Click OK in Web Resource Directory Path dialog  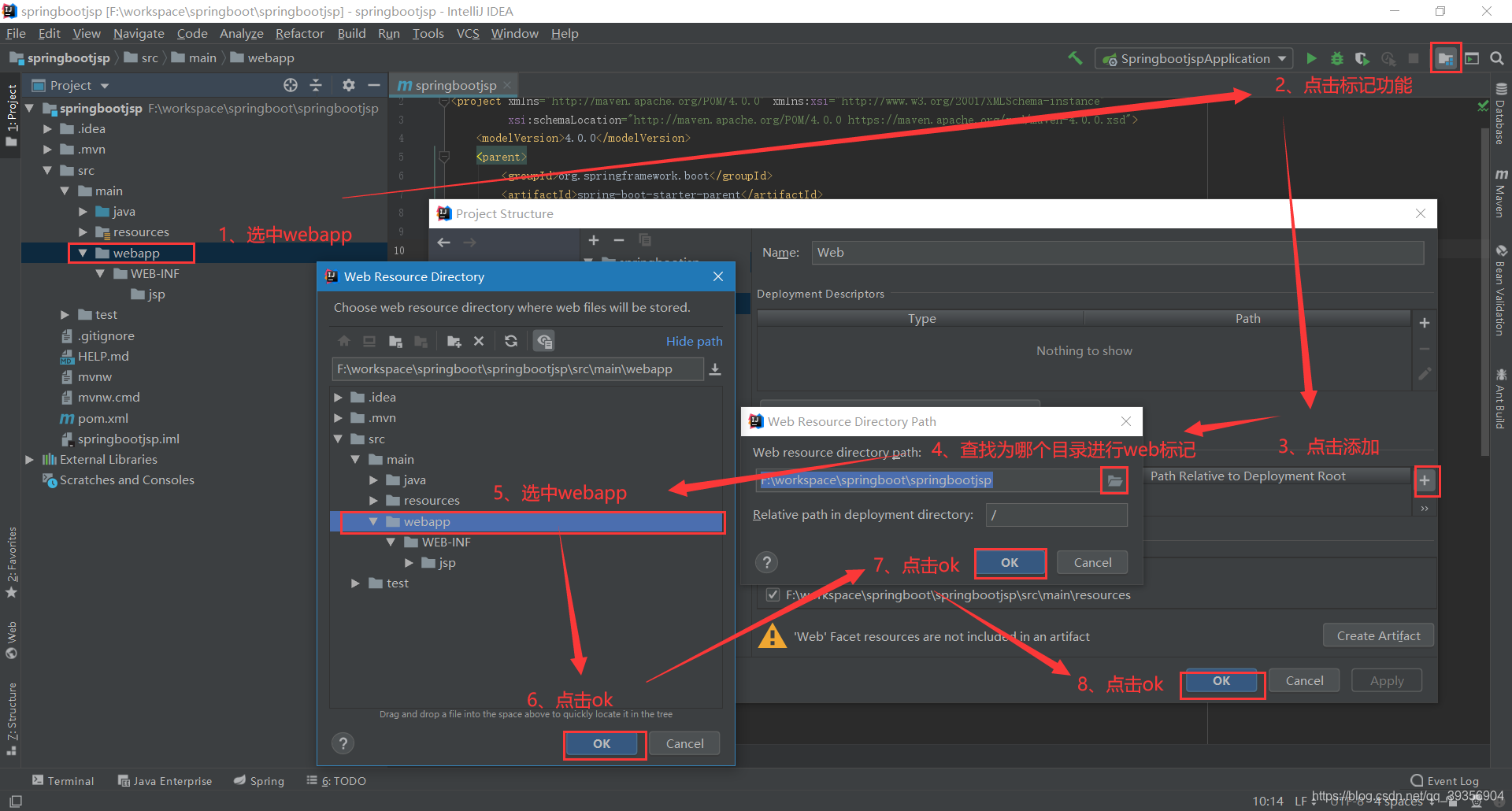[x=1010, y=562]
